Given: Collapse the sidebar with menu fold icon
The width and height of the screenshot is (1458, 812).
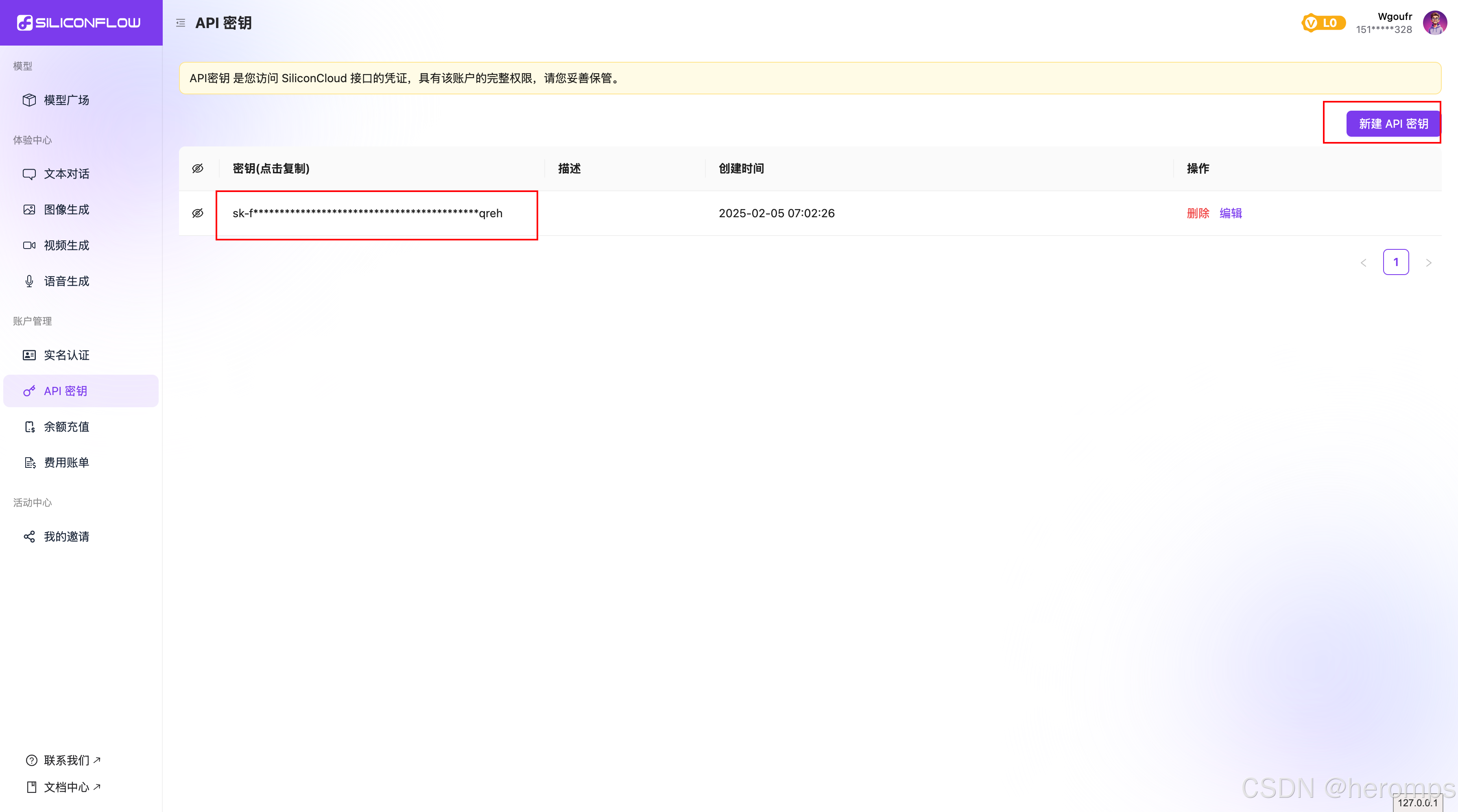Looking at the screenshot, I should pyautogui.click(x=181, y=23).
